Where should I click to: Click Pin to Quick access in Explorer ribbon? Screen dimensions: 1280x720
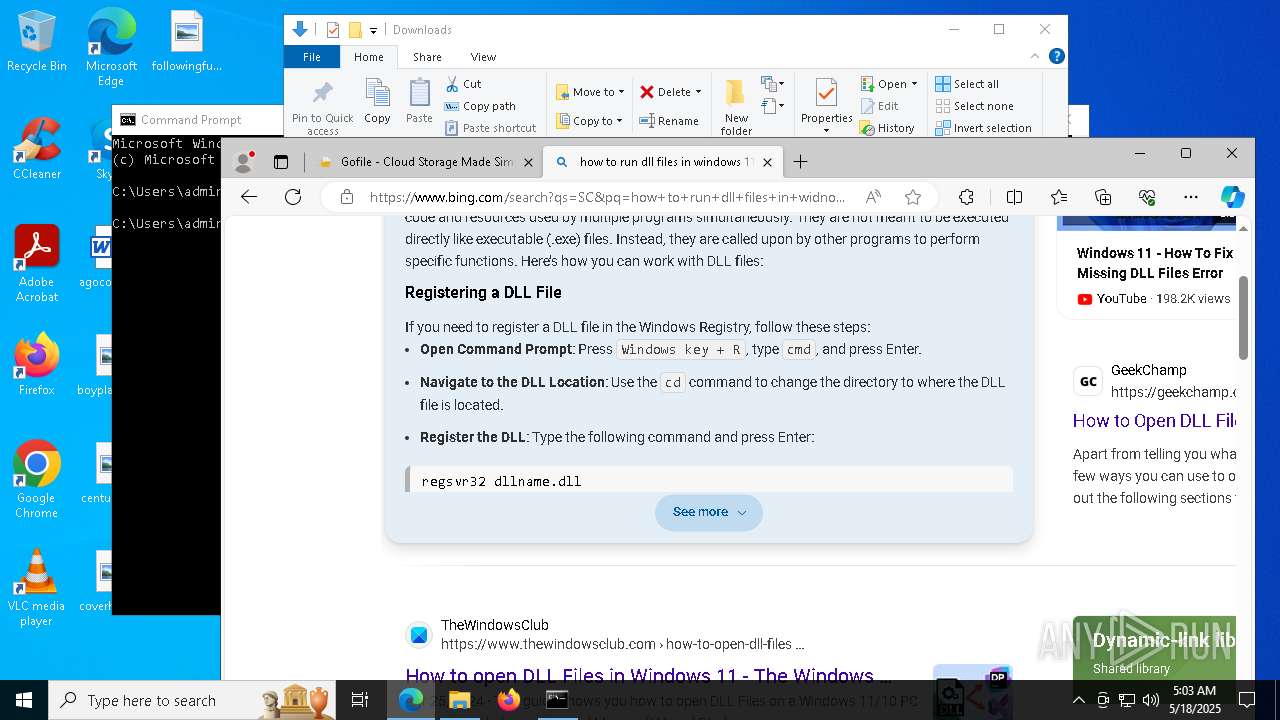coord(322,107)
